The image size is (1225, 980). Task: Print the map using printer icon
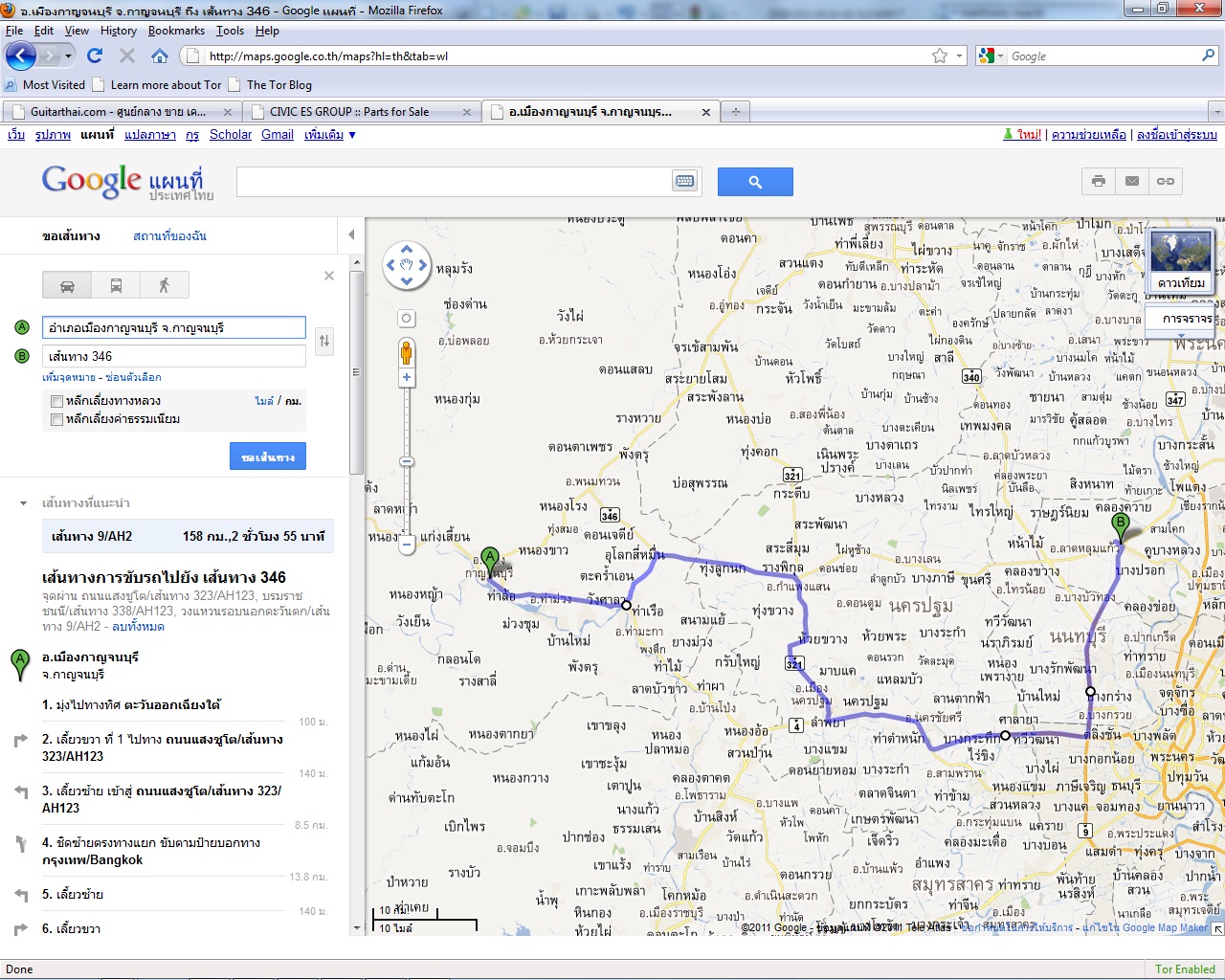coord(1099,181)
